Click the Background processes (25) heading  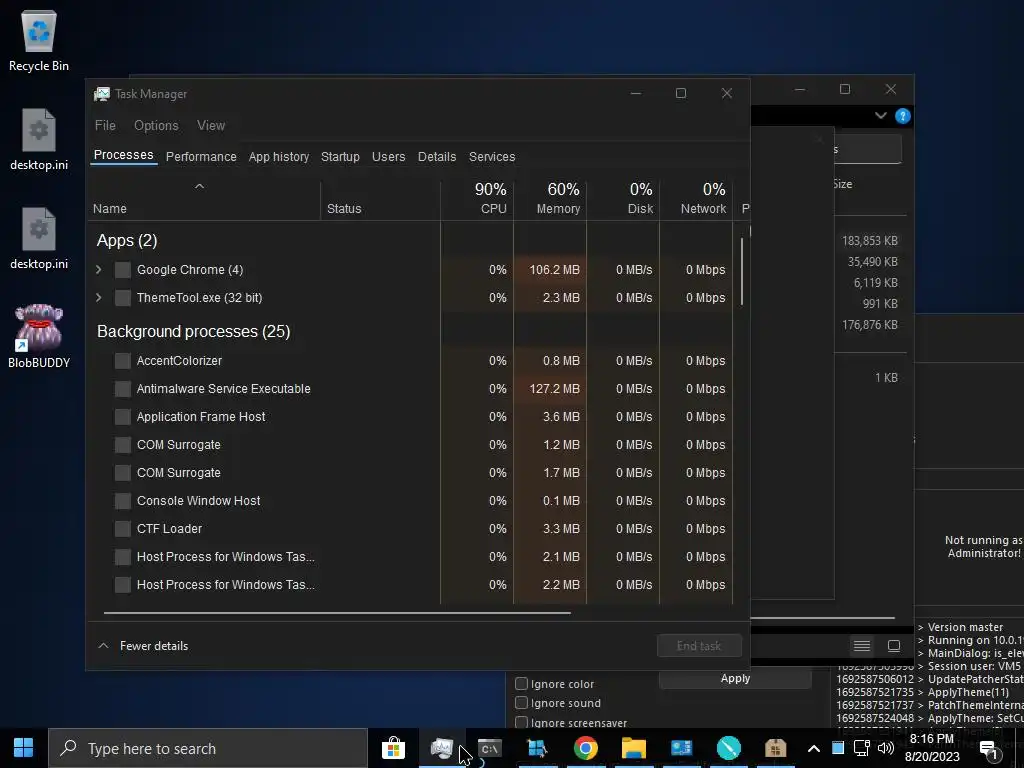coord(193,332)
